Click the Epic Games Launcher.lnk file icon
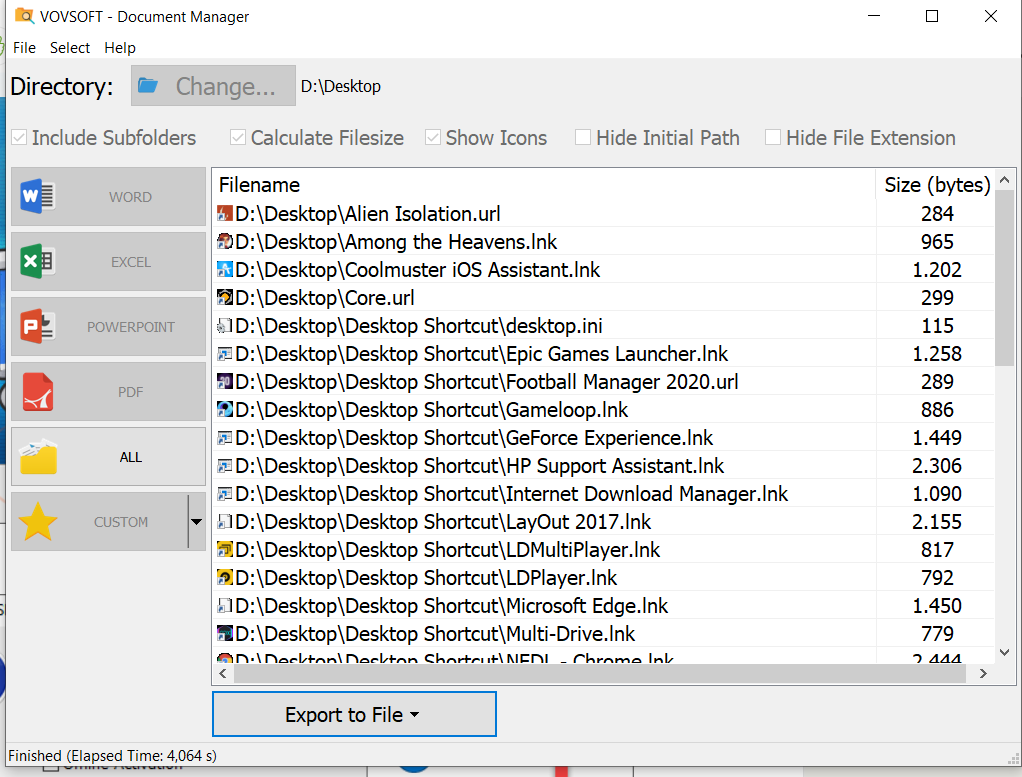Image resolution: width=1022 pixels, height=777 pixels. click(x=225, y=354)
